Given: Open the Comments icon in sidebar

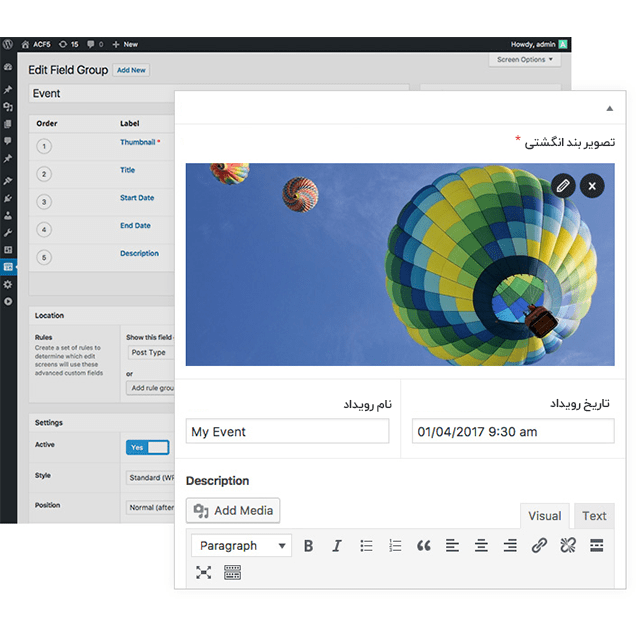Looking at the screenshot, I should click(8, 141).
